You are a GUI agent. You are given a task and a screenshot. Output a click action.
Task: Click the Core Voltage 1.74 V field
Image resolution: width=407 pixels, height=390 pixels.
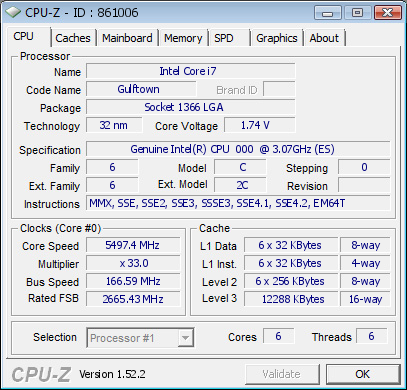pos(260,125)
